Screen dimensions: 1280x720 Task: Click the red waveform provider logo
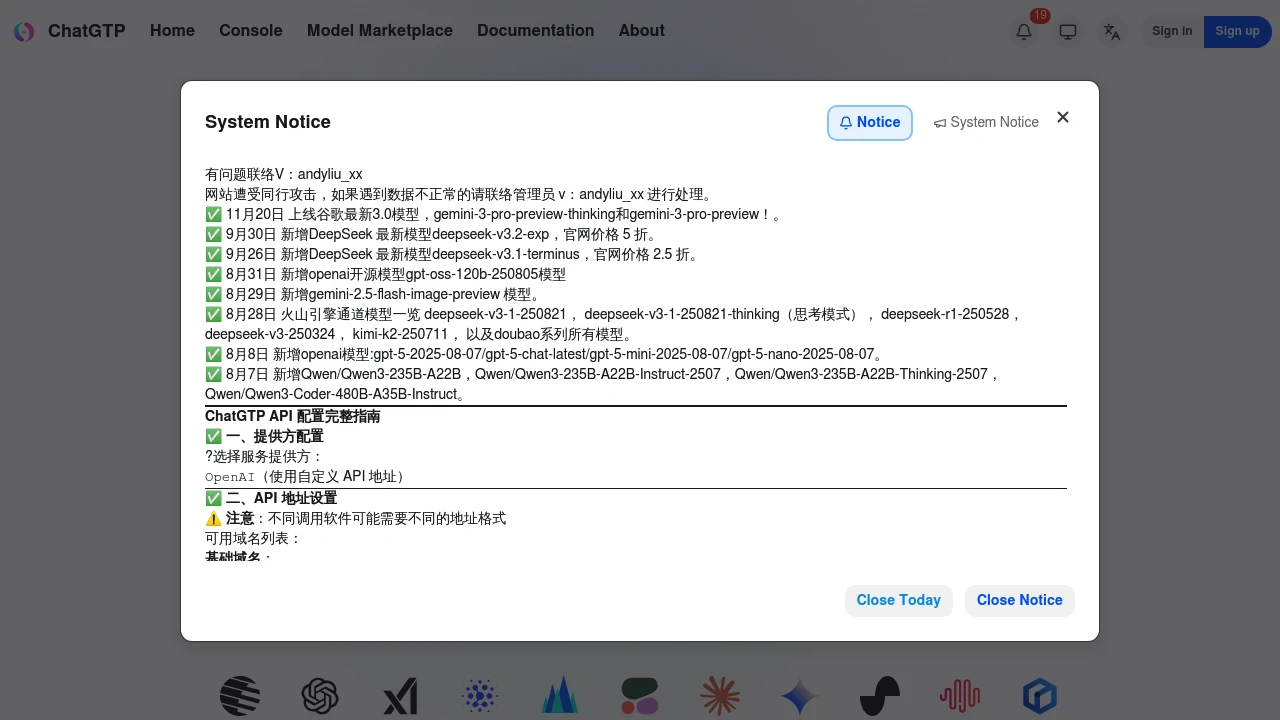[959, 695]
